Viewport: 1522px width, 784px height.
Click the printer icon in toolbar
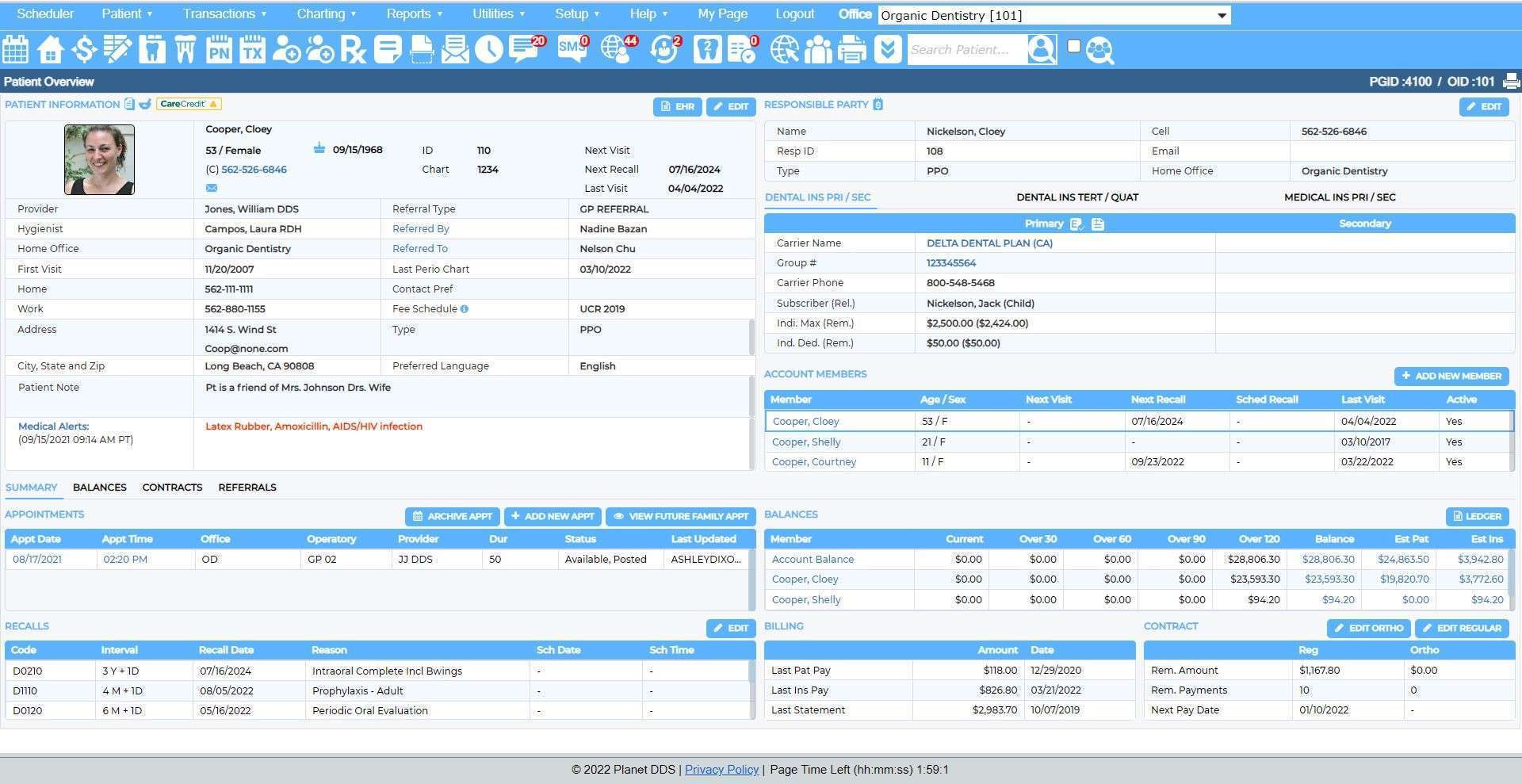(852, 49)
